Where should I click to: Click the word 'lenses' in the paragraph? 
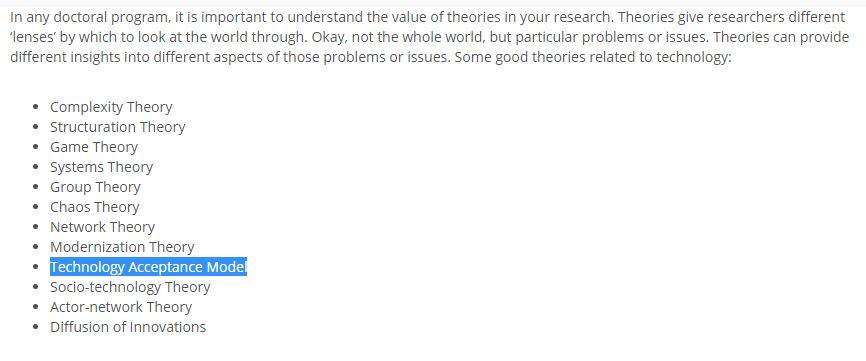31,37
